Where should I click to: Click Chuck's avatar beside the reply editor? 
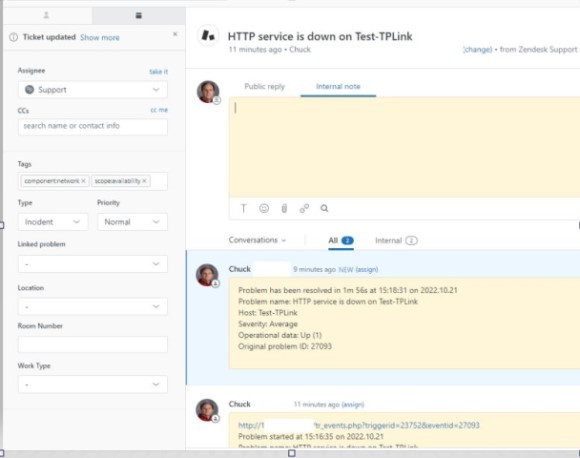pos(208,92)
